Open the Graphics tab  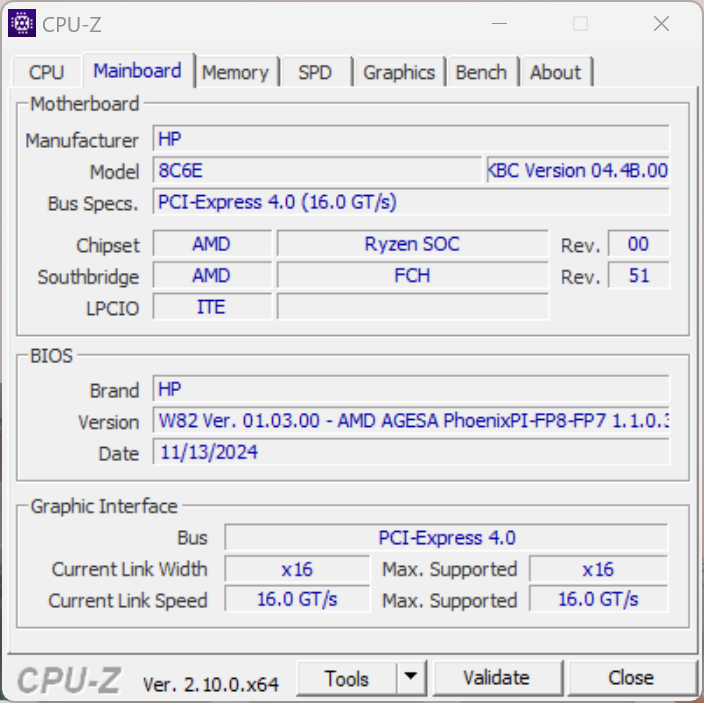click(399, 72)
